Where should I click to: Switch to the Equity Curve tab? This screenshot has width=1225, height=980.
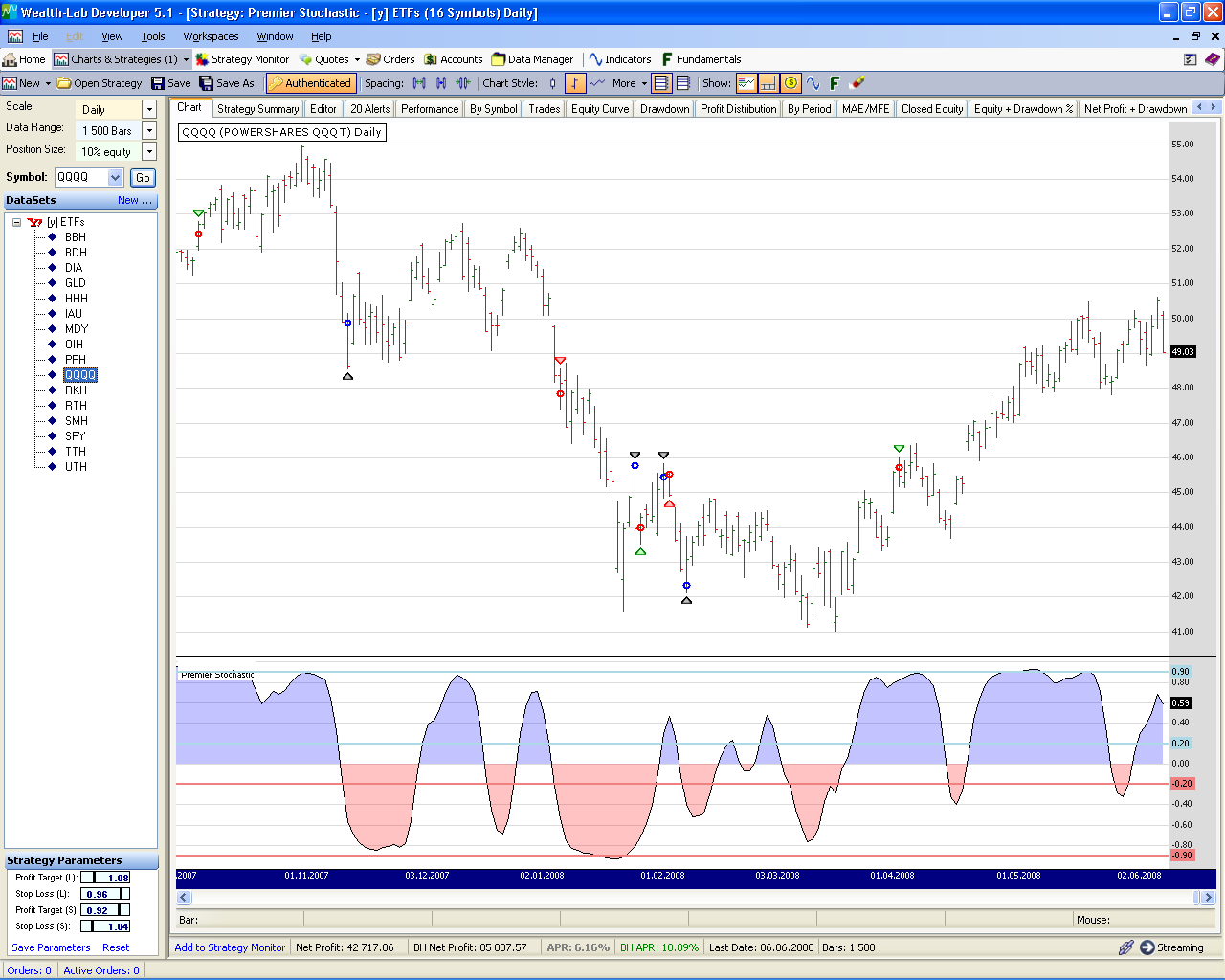[600, 109]
